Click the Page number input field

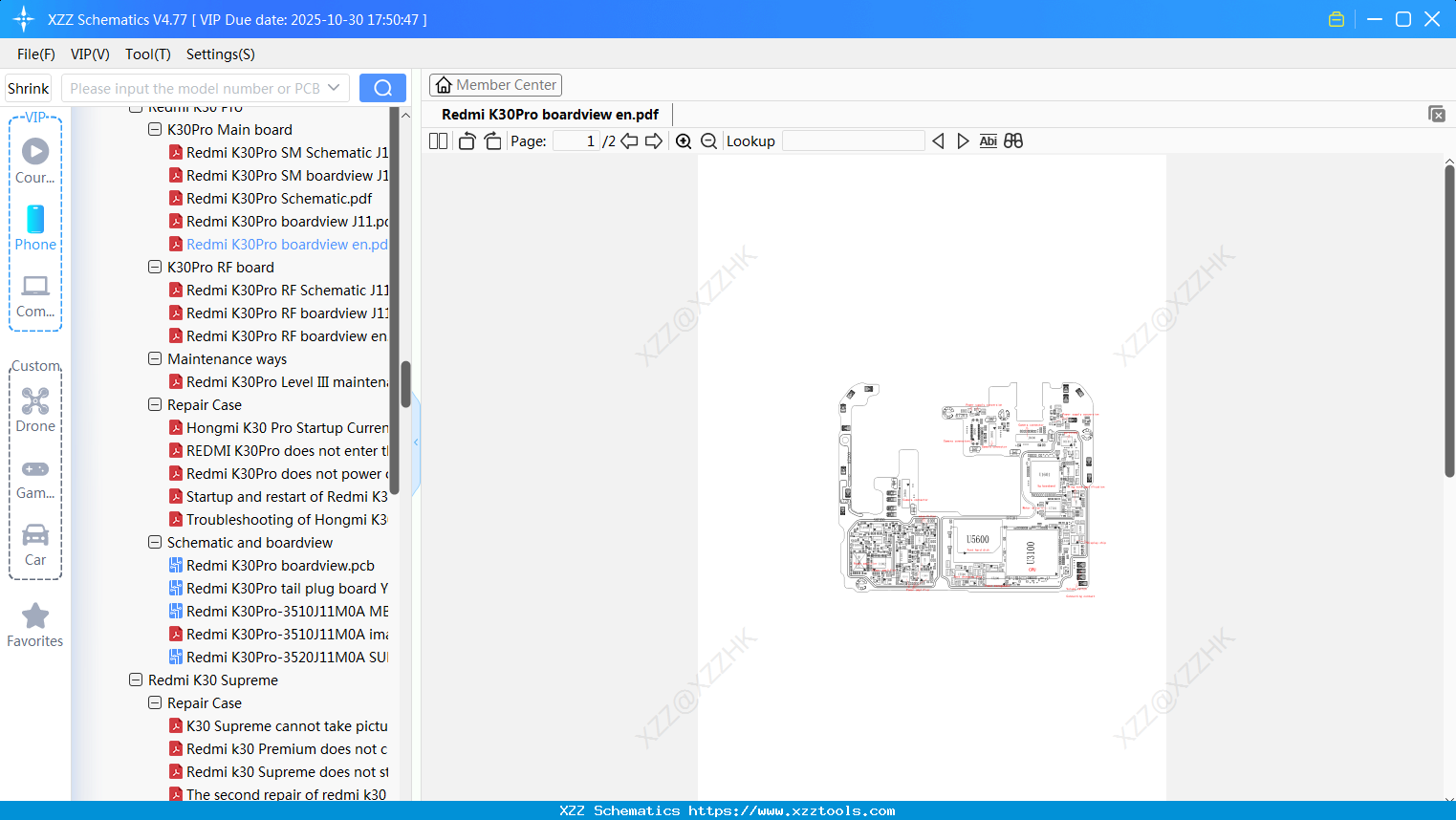tap(578, 140)
